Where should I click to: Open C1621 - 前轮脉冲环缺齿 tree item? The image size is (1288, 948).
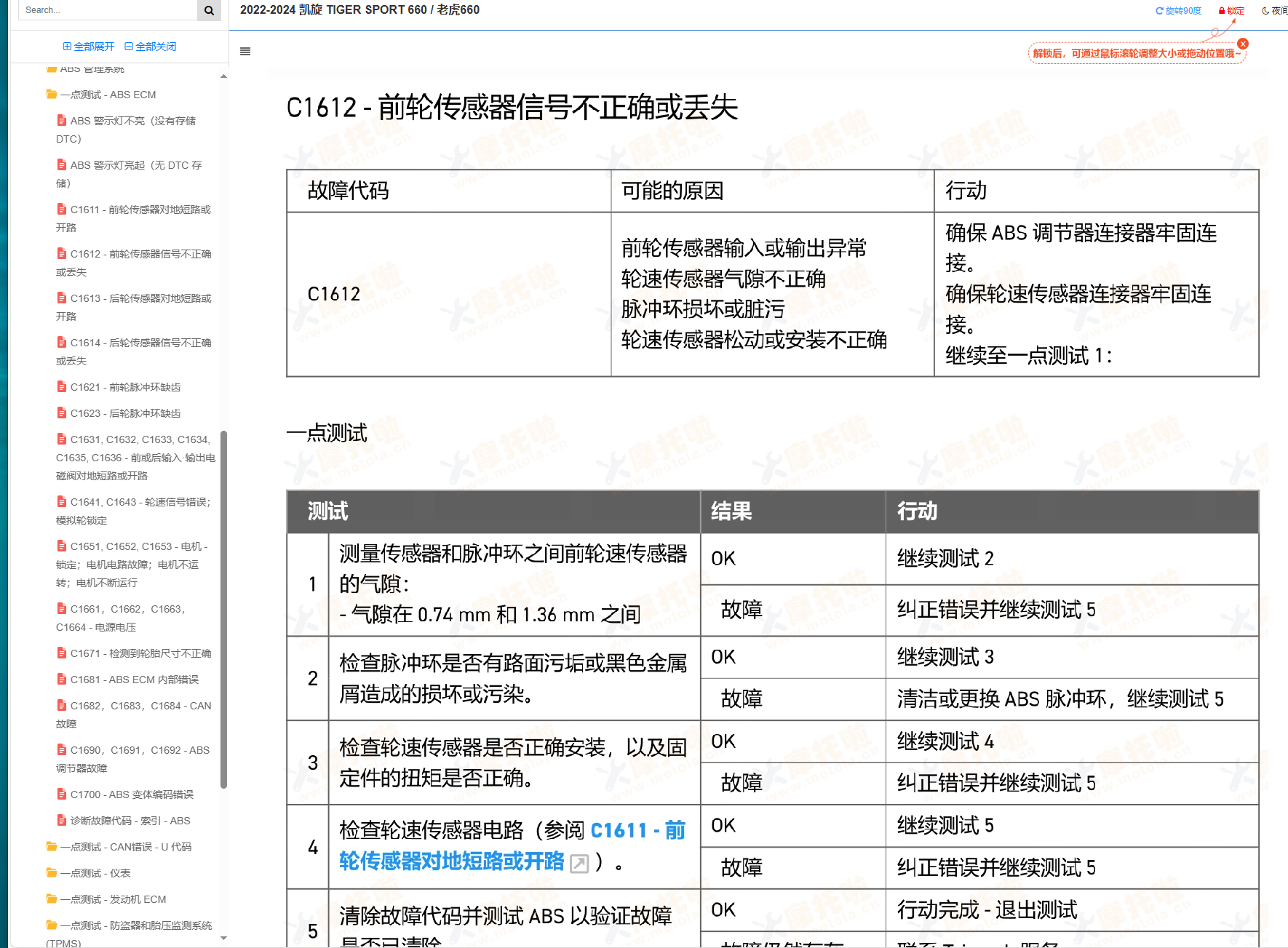pyautogui.click(x=119, y=387)
